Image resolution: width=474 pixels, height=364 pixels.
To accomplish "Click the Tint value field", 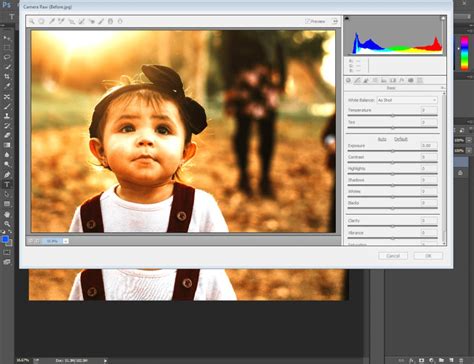I will pos(429,122).
